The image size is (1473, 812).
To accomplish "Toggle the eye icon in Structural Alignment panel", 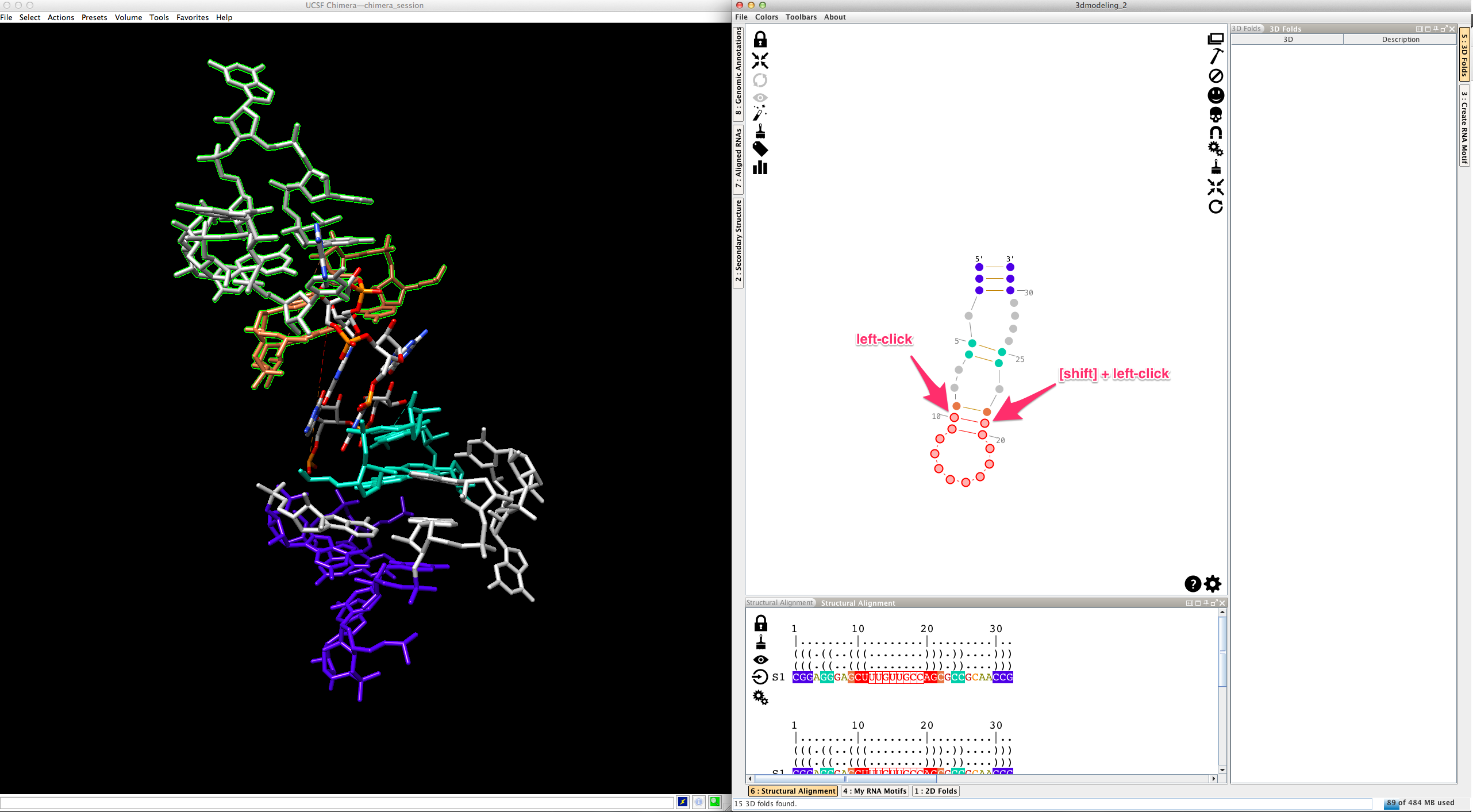I will click(760, 659).
